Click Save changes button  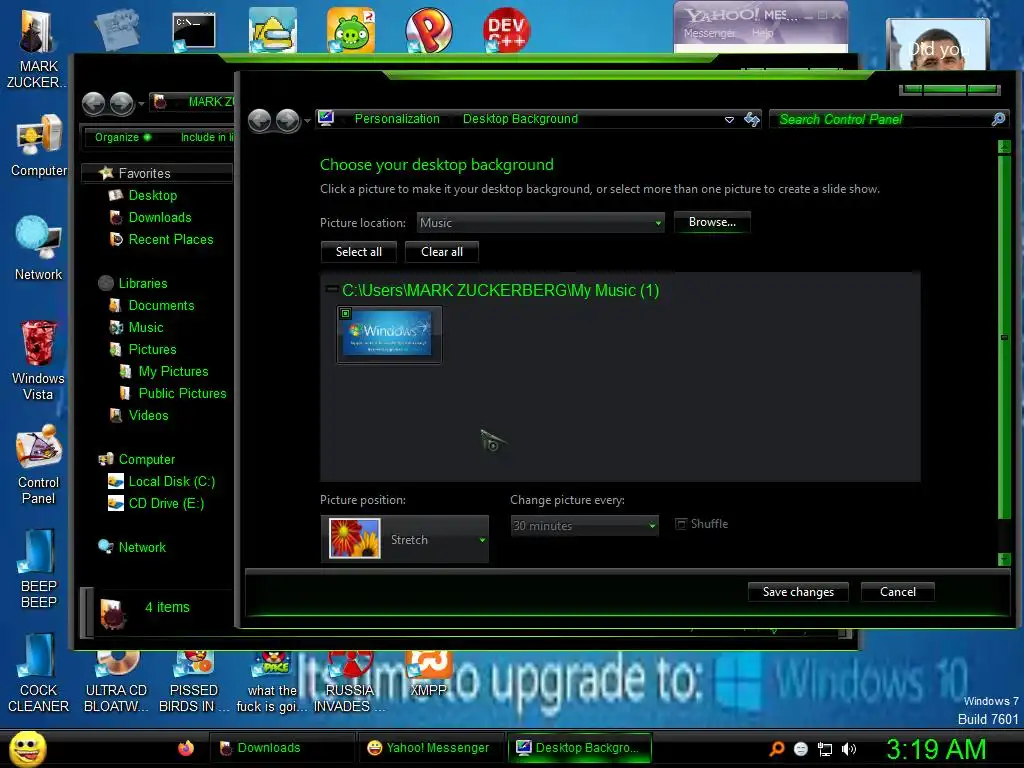tap(798, 592)
